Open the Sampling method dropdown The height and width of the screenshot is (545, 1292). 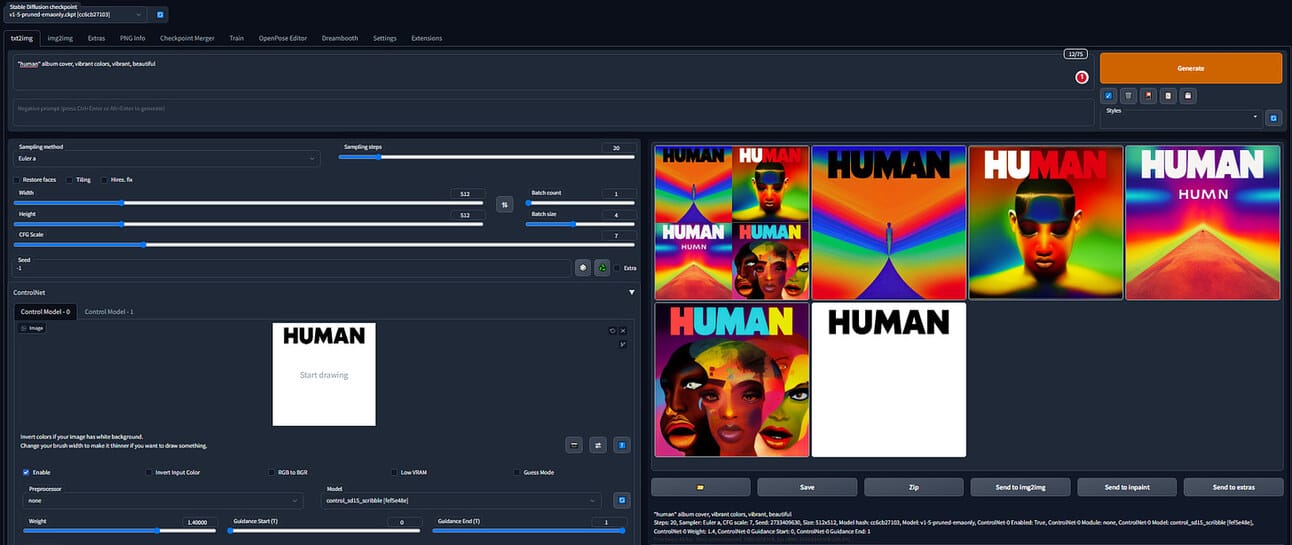pyautogui.click(x=167, y=158)
